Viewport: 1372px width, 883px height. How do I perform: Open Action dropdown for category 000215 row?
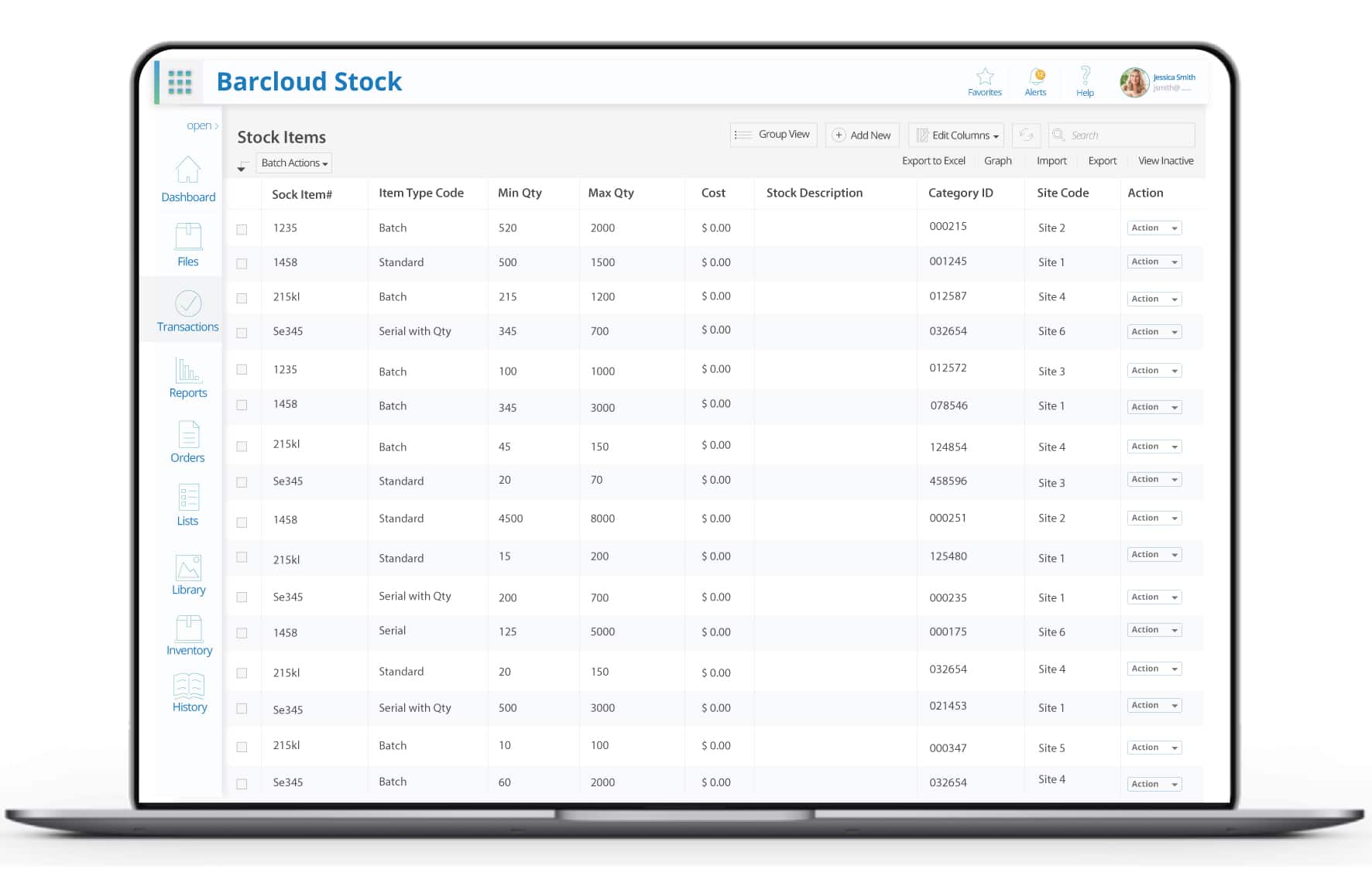pos(1154,228)
